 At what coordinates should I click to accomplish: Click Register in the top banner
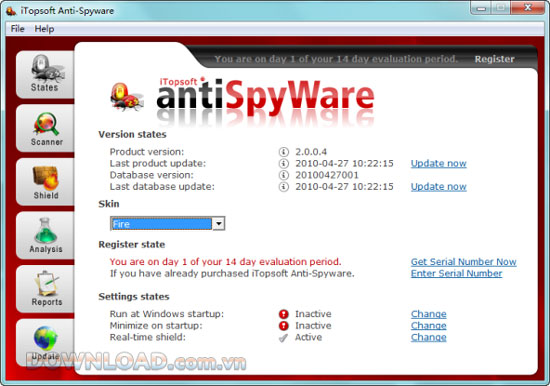point(495,59)
